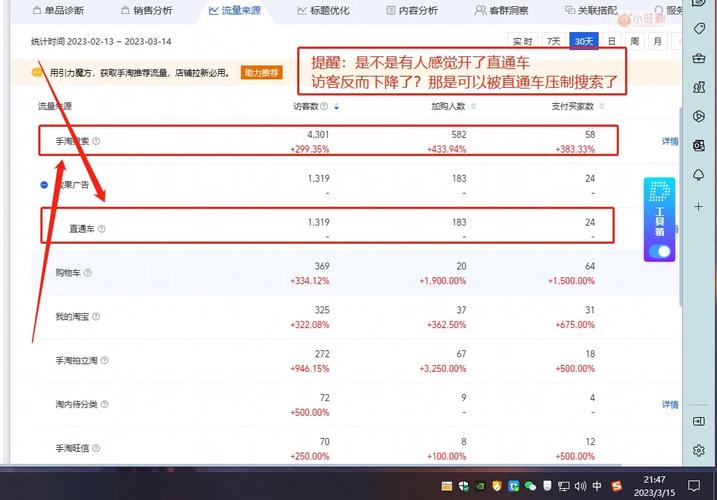Click the Sogou input S tray icon
The width and height of the screenshot is (717, 500).
click(x=617, y=486)
